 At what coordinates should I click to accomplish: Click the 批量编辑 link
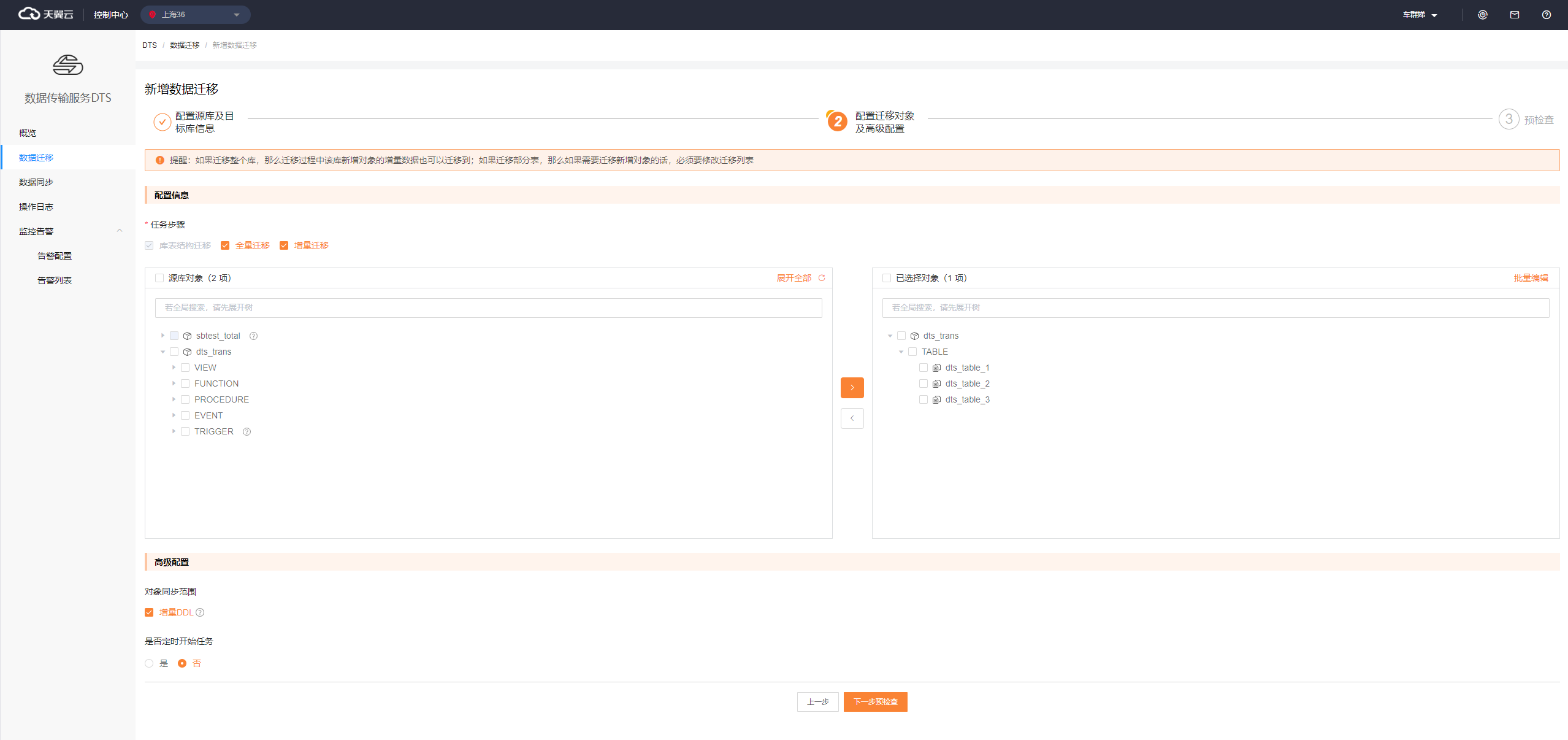1530,278
